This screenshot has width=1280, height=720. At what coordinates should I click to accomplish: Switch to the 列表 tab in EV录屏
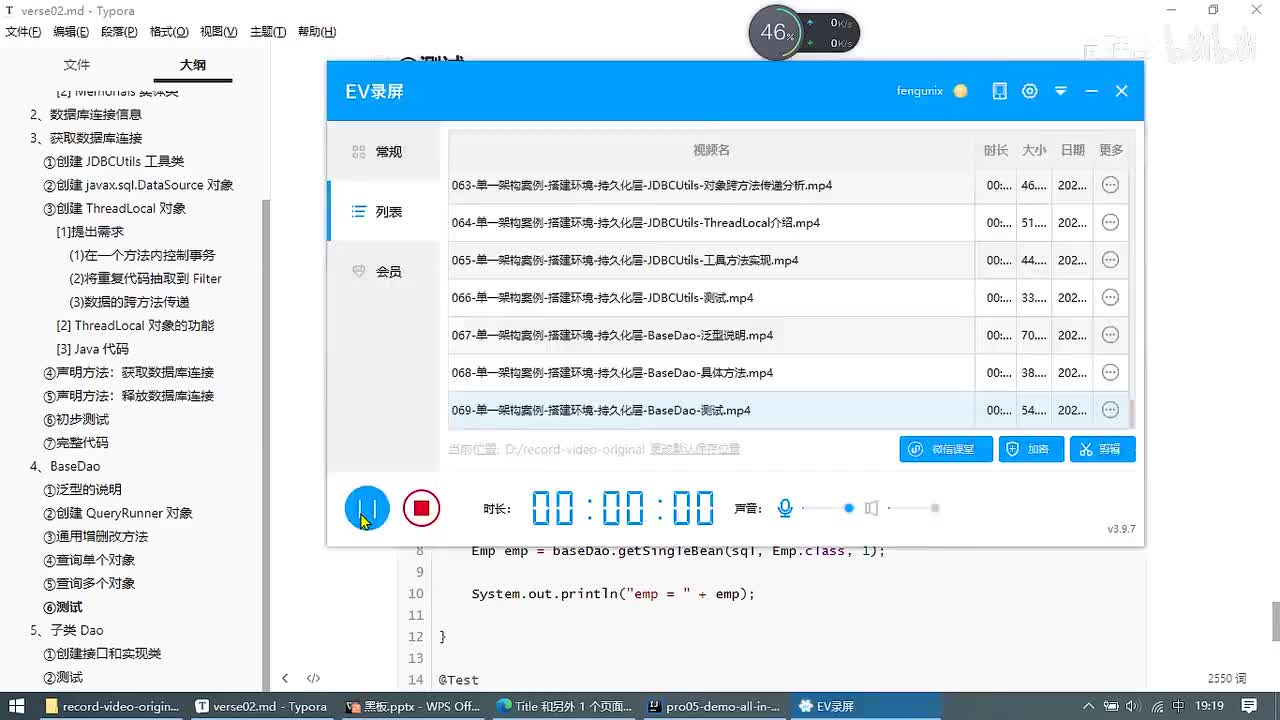click(384, 212)
